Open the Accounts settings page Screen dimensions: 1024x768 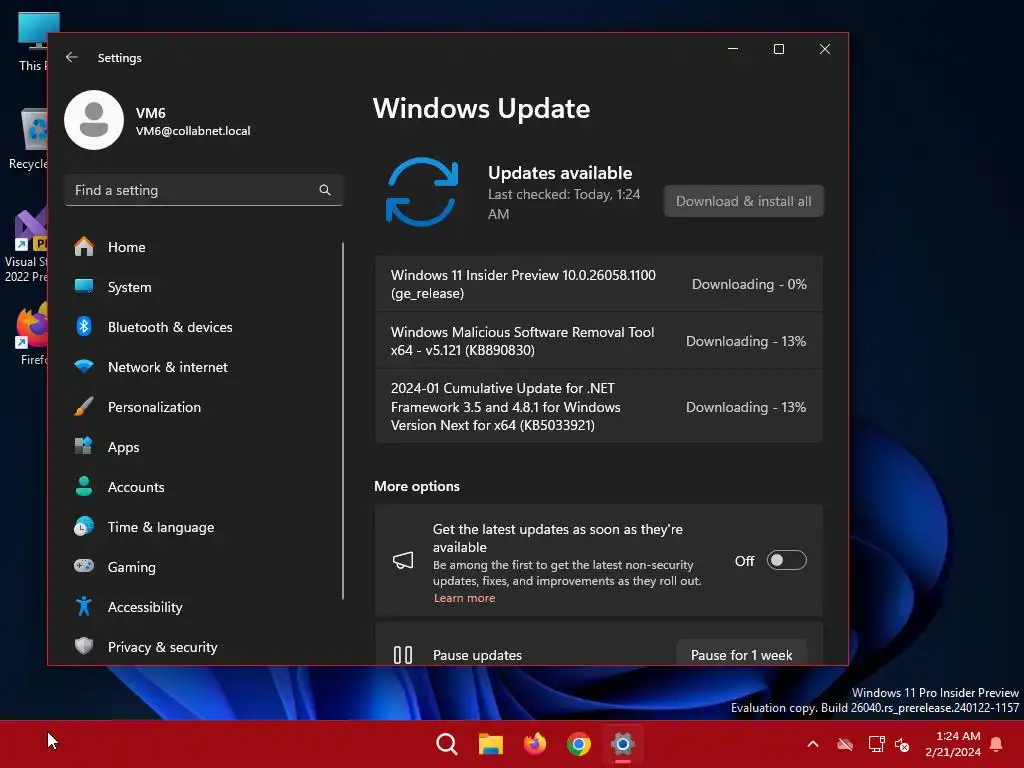202,487
